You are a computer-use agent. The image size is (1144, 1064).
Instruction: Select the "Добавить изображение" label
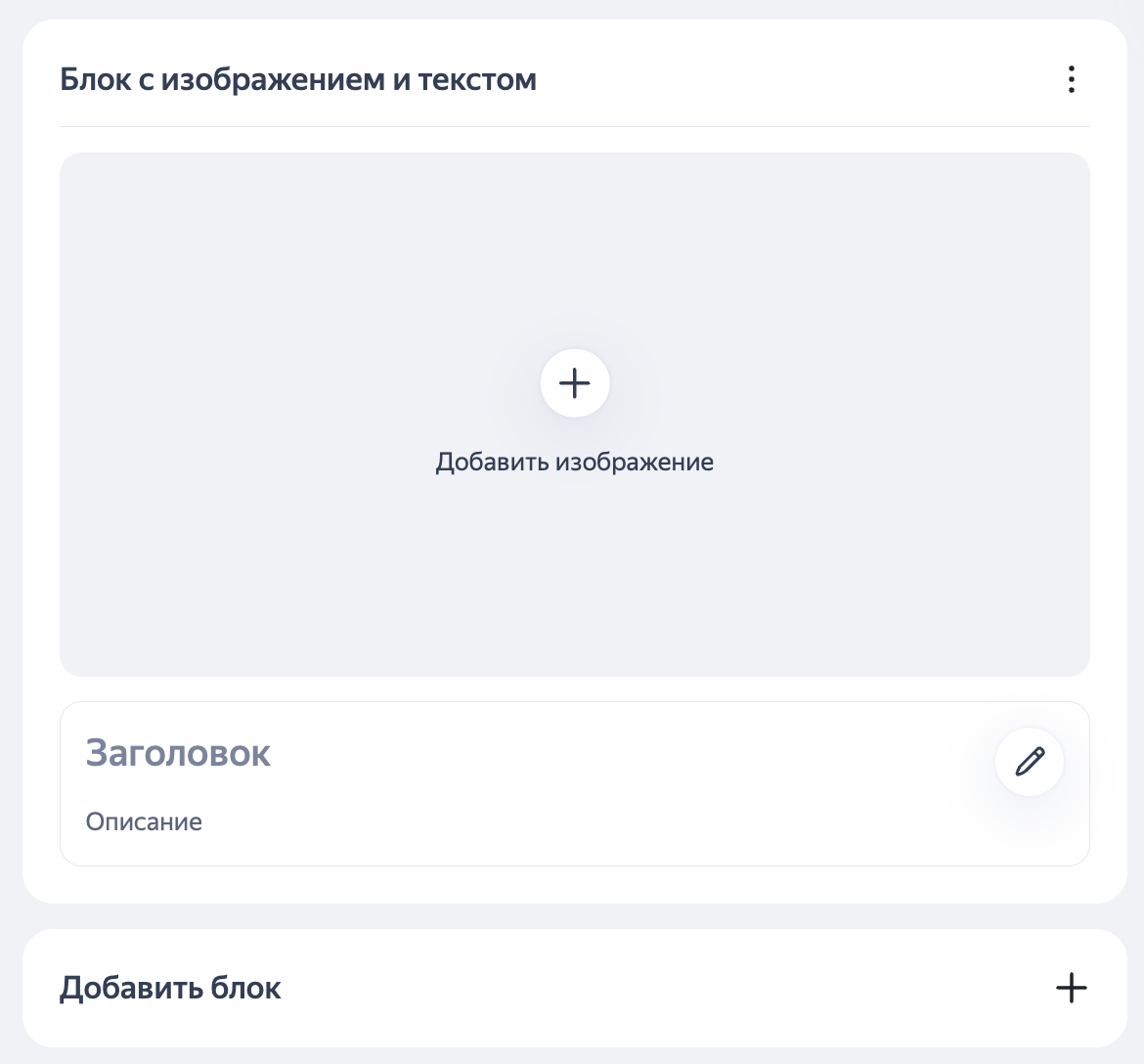point(575,462)
